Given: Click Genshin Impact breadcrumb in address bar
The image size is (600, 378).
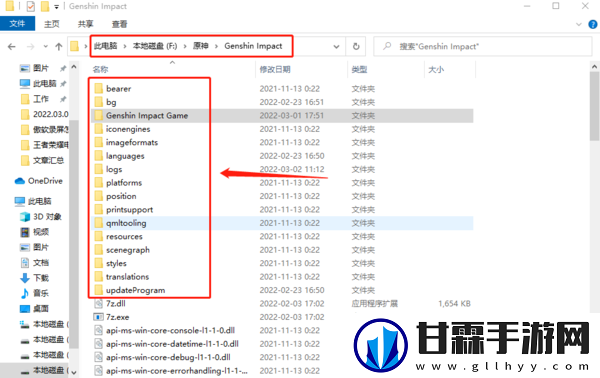Looking at the screenshot, I should pyautogui.click(x=253, y=46).
